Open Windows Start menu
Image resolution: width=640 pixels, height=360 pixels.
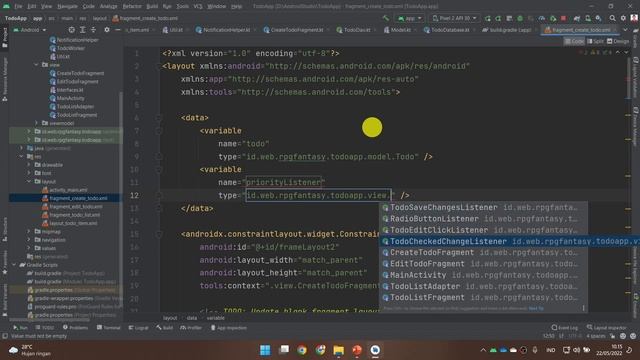pyautogui.click(x=265, y=350)
